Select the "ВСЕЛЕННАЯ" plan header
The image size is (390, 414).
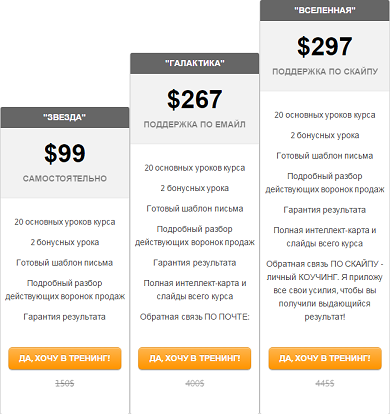[x=325, y=10]
